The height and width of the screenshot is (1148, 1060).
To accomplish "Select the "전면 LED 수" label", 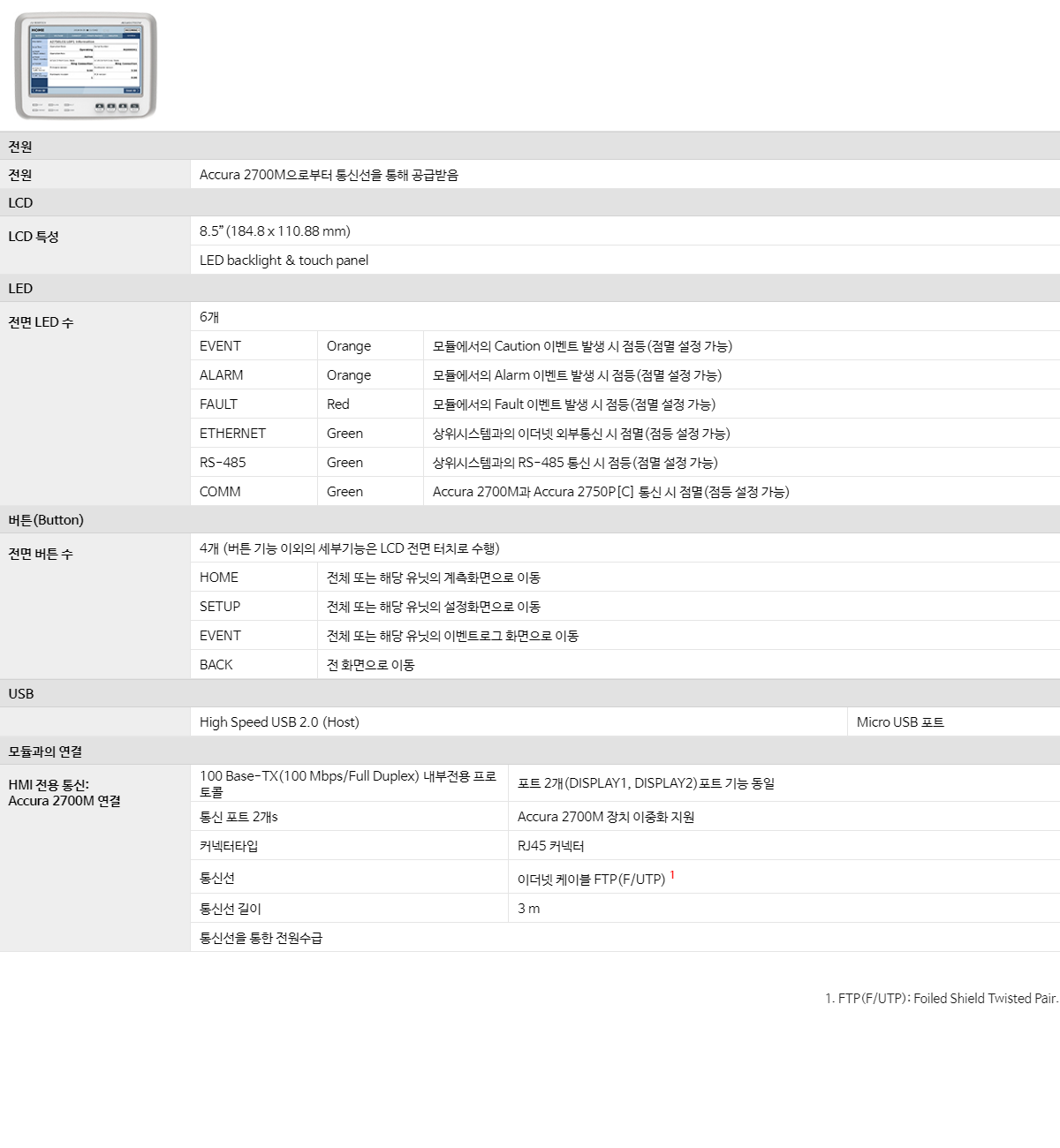I will [x=41, y=322].
